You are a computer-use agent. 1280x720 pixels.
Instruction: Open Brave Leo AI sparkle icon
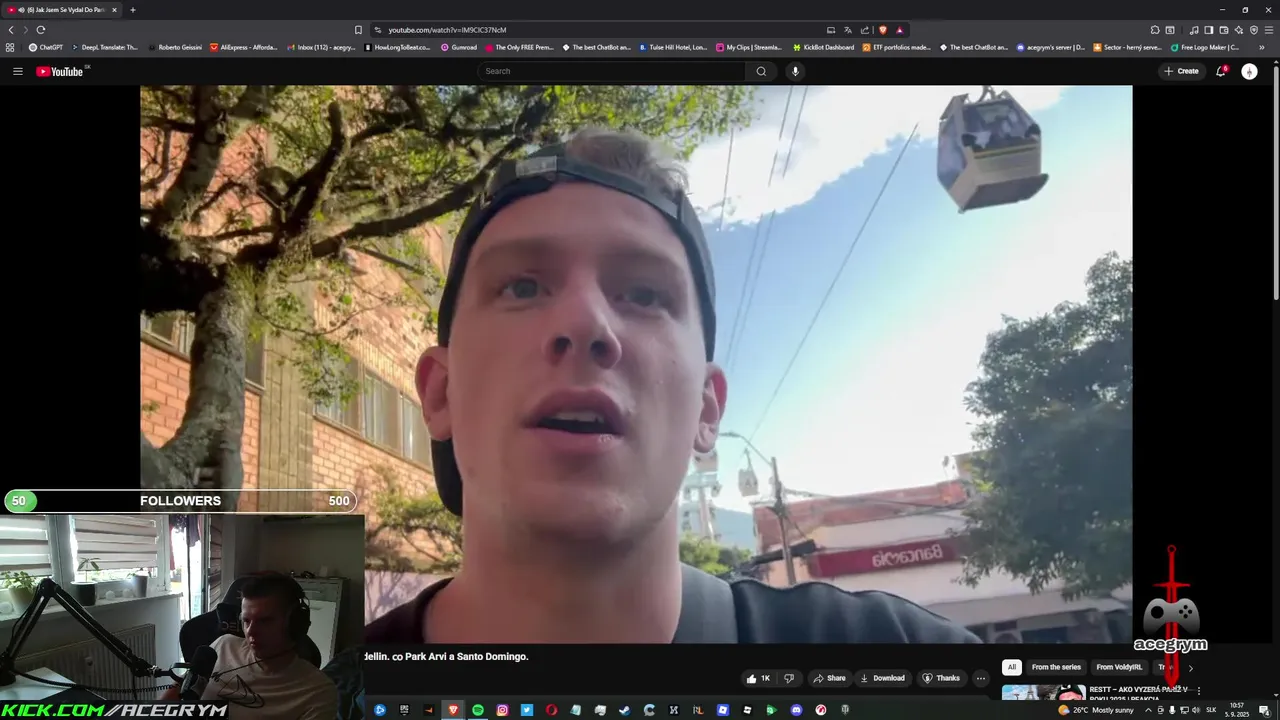tap(1239, 30)
